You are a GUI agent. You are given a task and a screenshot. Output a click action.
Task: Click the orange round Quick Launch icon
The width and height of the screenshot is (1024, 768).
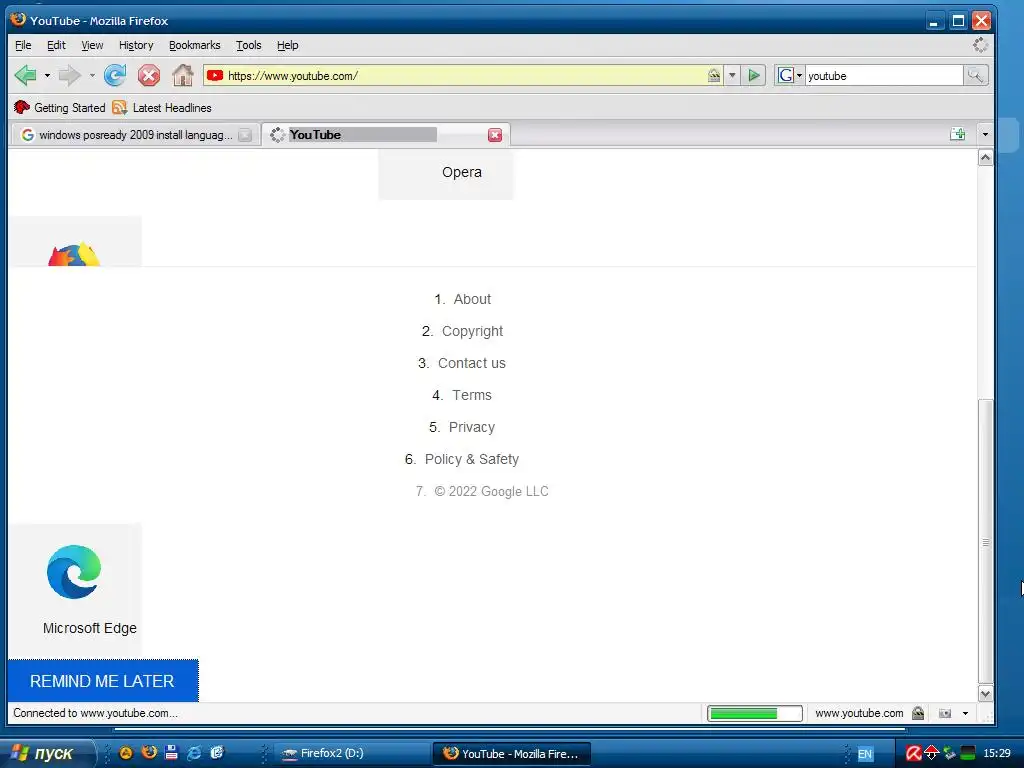126,752
